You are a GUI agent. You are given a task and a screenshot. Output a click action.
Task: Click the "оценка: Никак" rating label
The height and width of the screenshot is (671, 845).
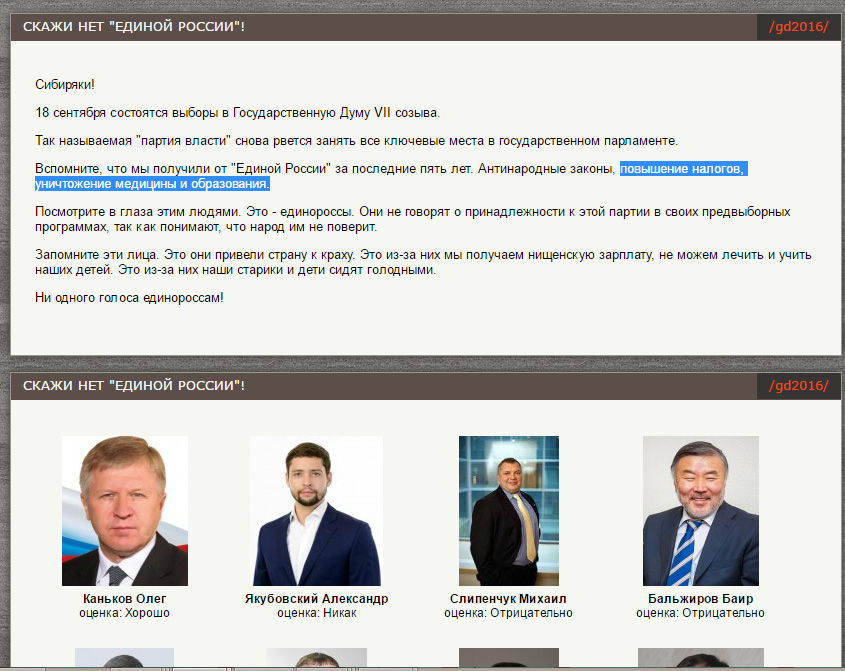coord(316,613)
